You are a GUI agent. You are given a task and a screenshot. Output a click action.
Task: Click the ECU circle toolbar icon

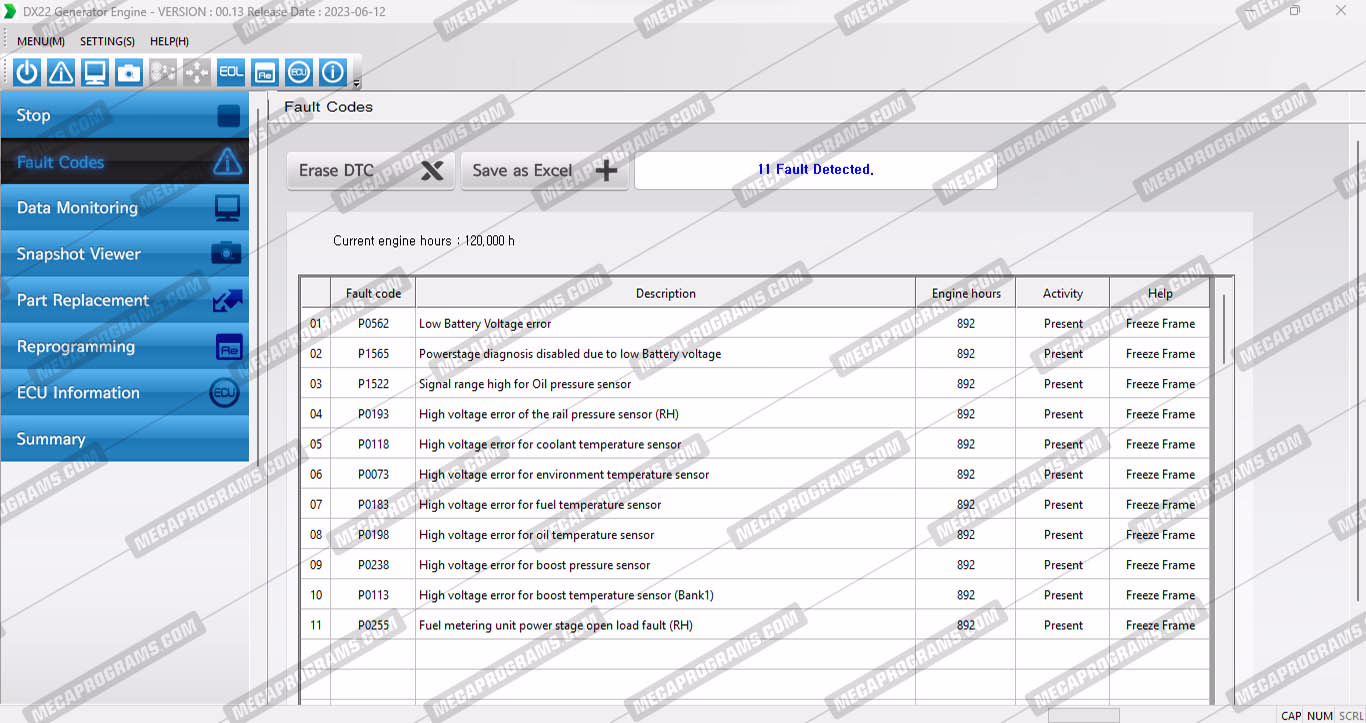(x=299, y=72)
